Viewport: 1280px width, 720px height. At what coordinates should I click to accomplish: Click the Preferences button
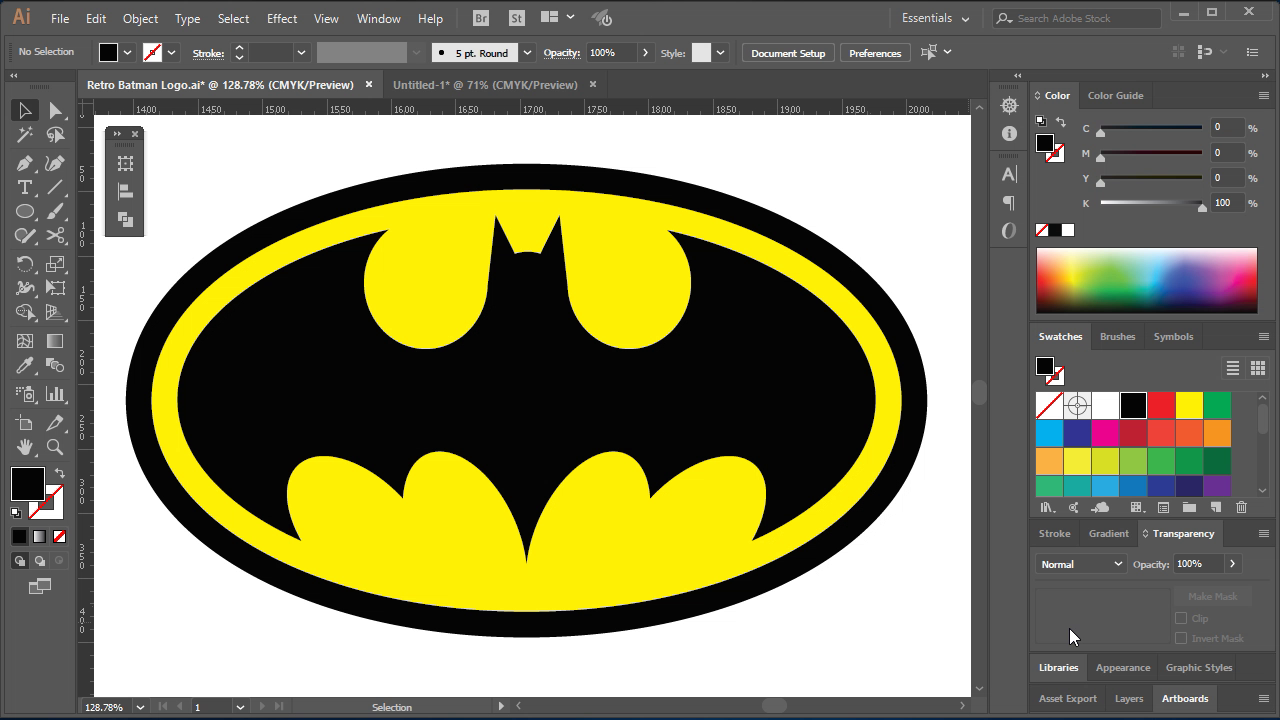pyautogui.click(x=875, y=53)
